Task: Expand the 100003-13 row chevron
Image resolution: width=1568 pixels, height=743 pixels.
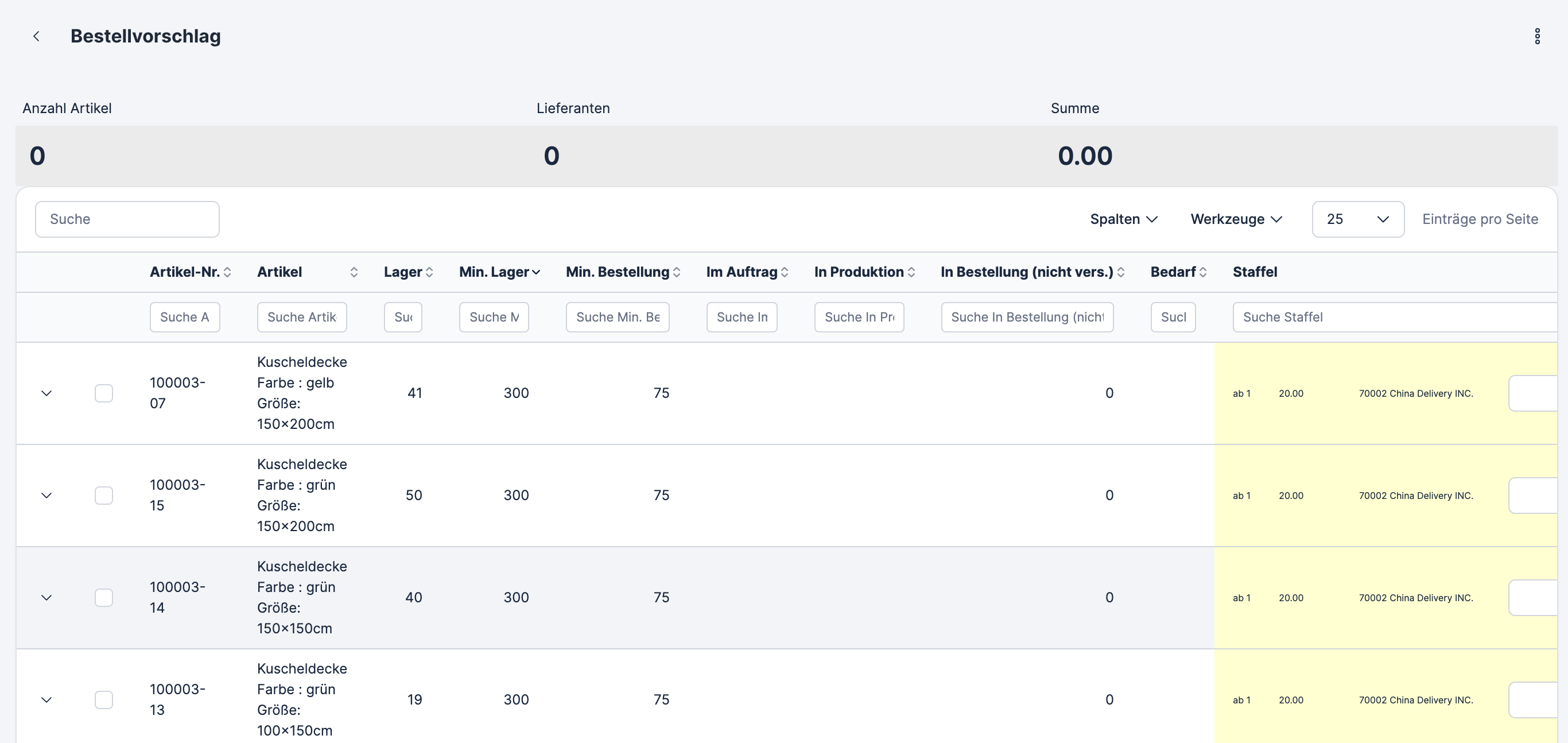Action: pos(46,701)
